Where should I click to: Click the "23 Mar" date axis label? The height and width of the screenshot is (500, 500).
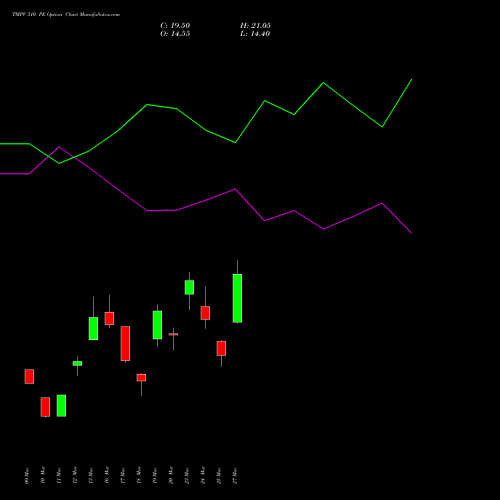[187, 476]
